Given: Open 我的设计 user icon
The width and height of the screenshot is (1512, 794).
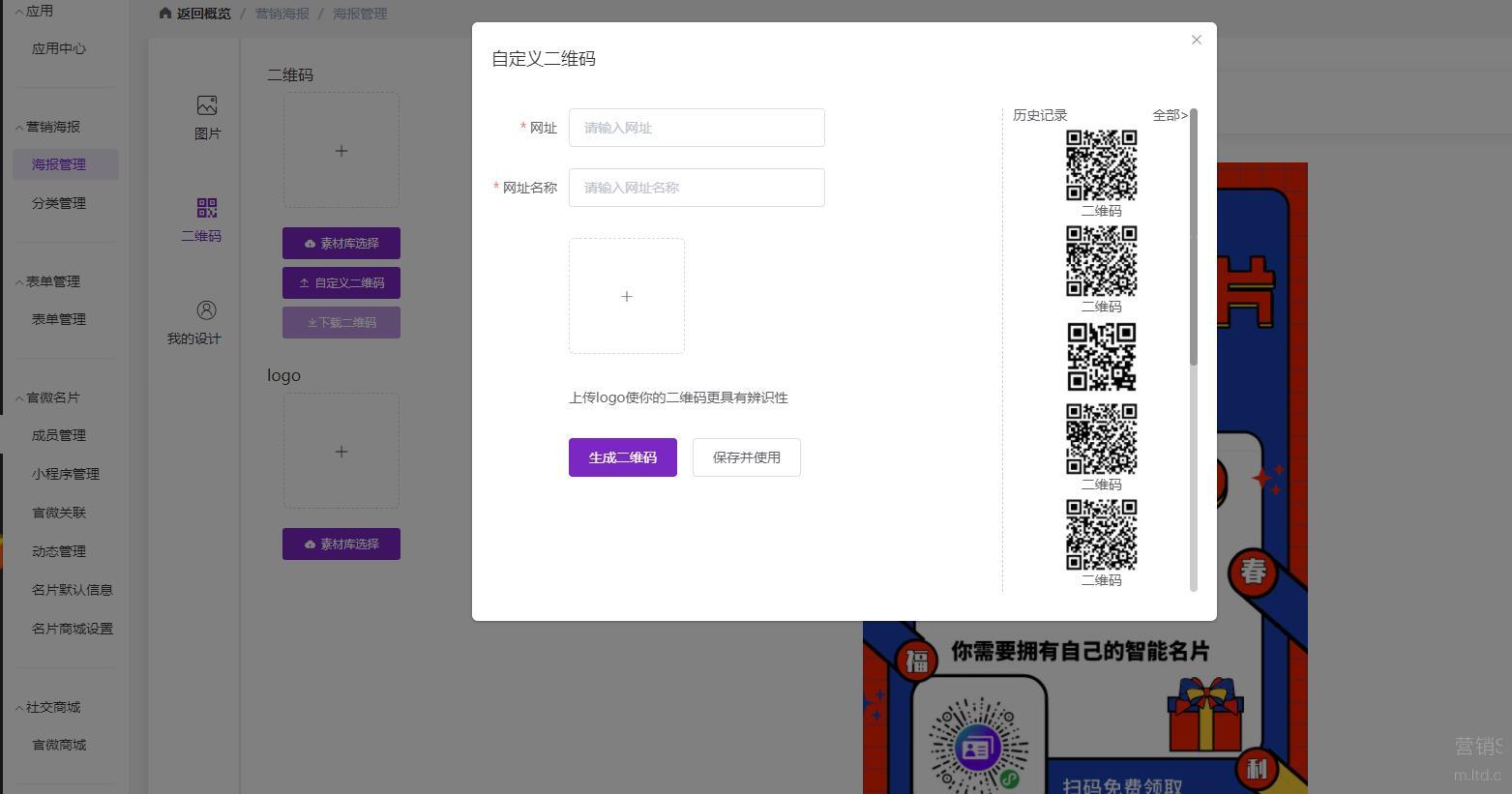Looking at the screenshot, I should click(207, 310).
